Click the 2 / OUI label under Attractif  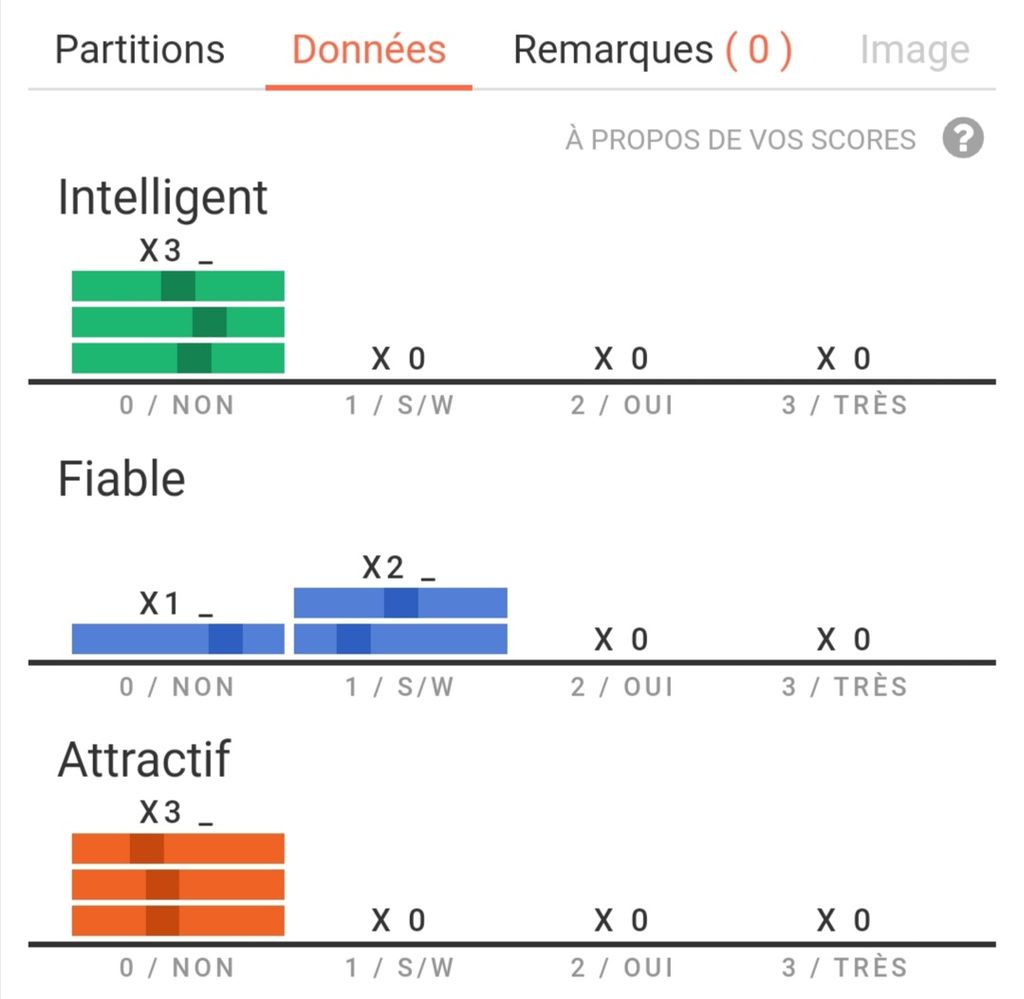tap(622, 968)
